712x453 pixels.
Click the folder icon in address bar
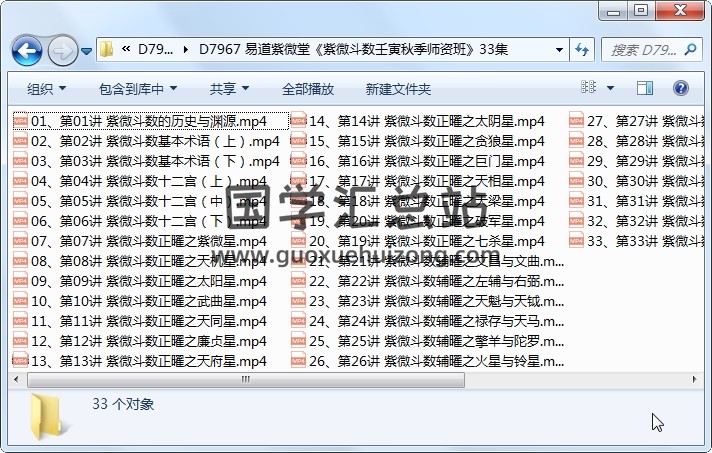106,49
